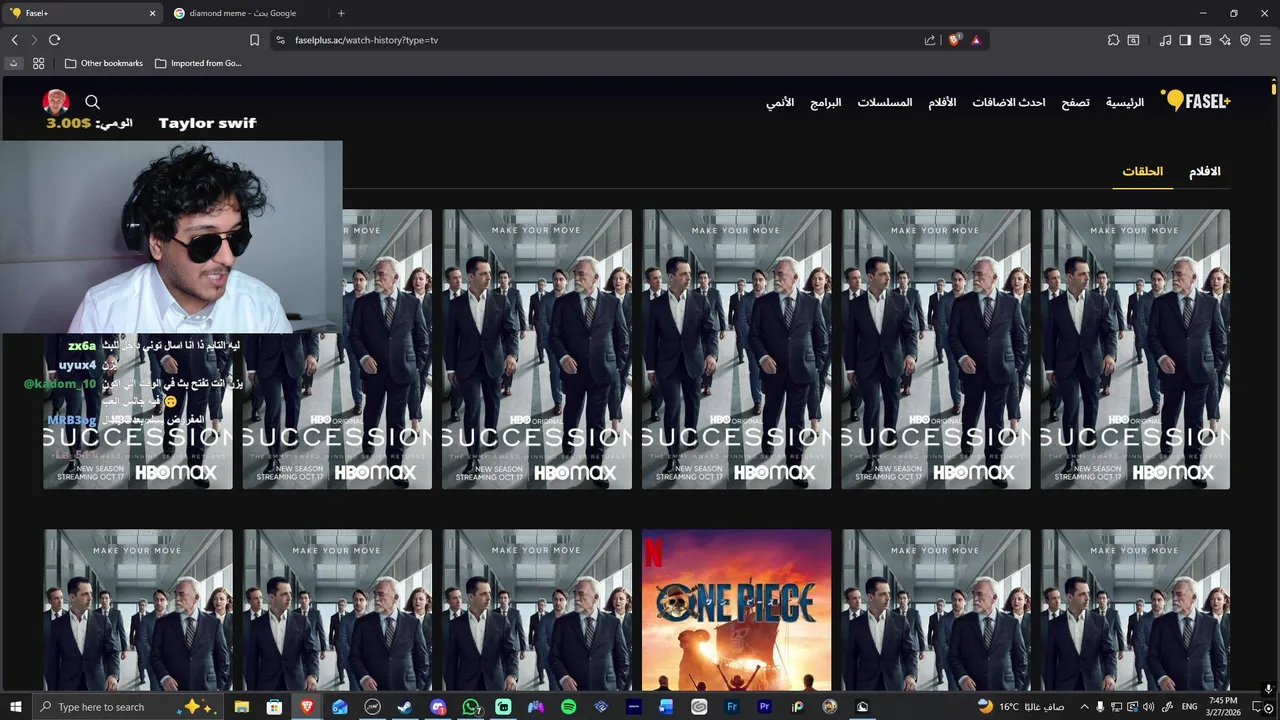The image size is (1280, 720).
Task: Switch to the diamond meme Google tab
Action: 242,13
